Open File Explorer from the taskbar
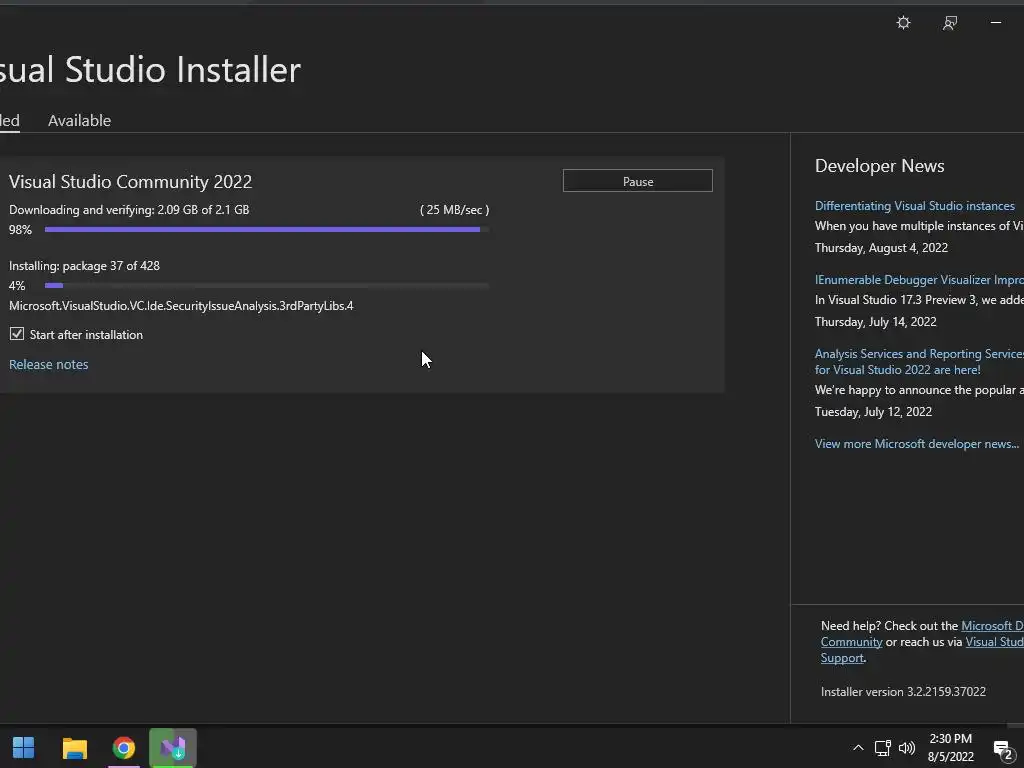Viewport: 1024px width, 768px height. click(74, 748)
